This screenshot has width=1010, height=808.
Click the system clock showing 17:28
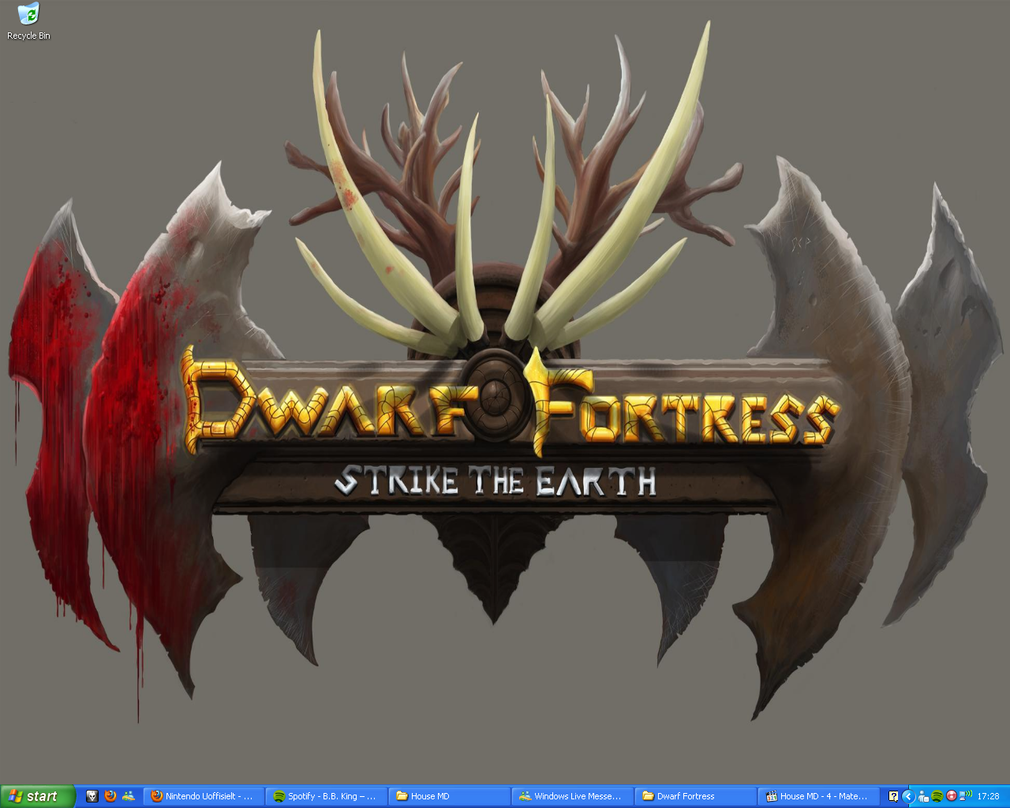click(988, 796)
